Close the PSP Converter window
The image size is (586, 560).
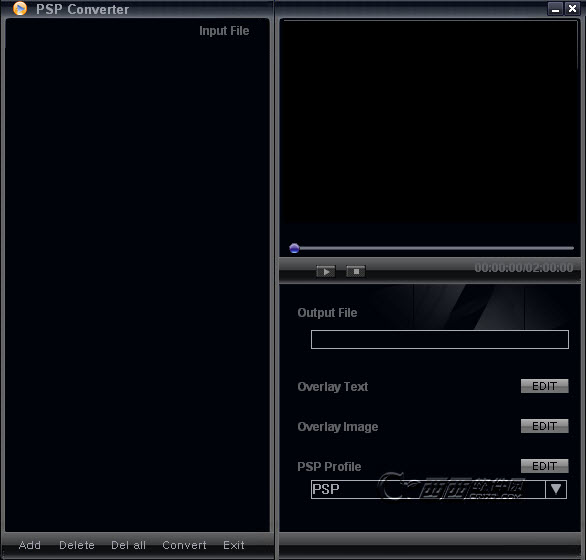(572, 9)
